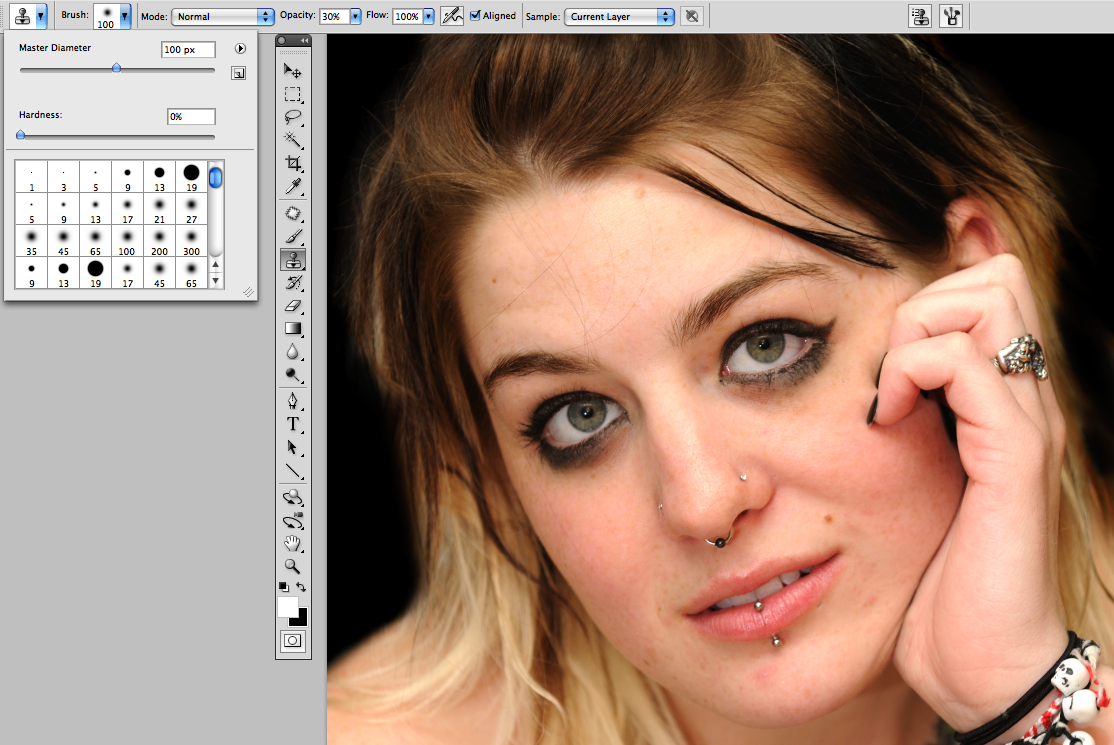Reset to default foreground and background colors
Viewport: 1114px width, 745px height.
pos(283,587)
